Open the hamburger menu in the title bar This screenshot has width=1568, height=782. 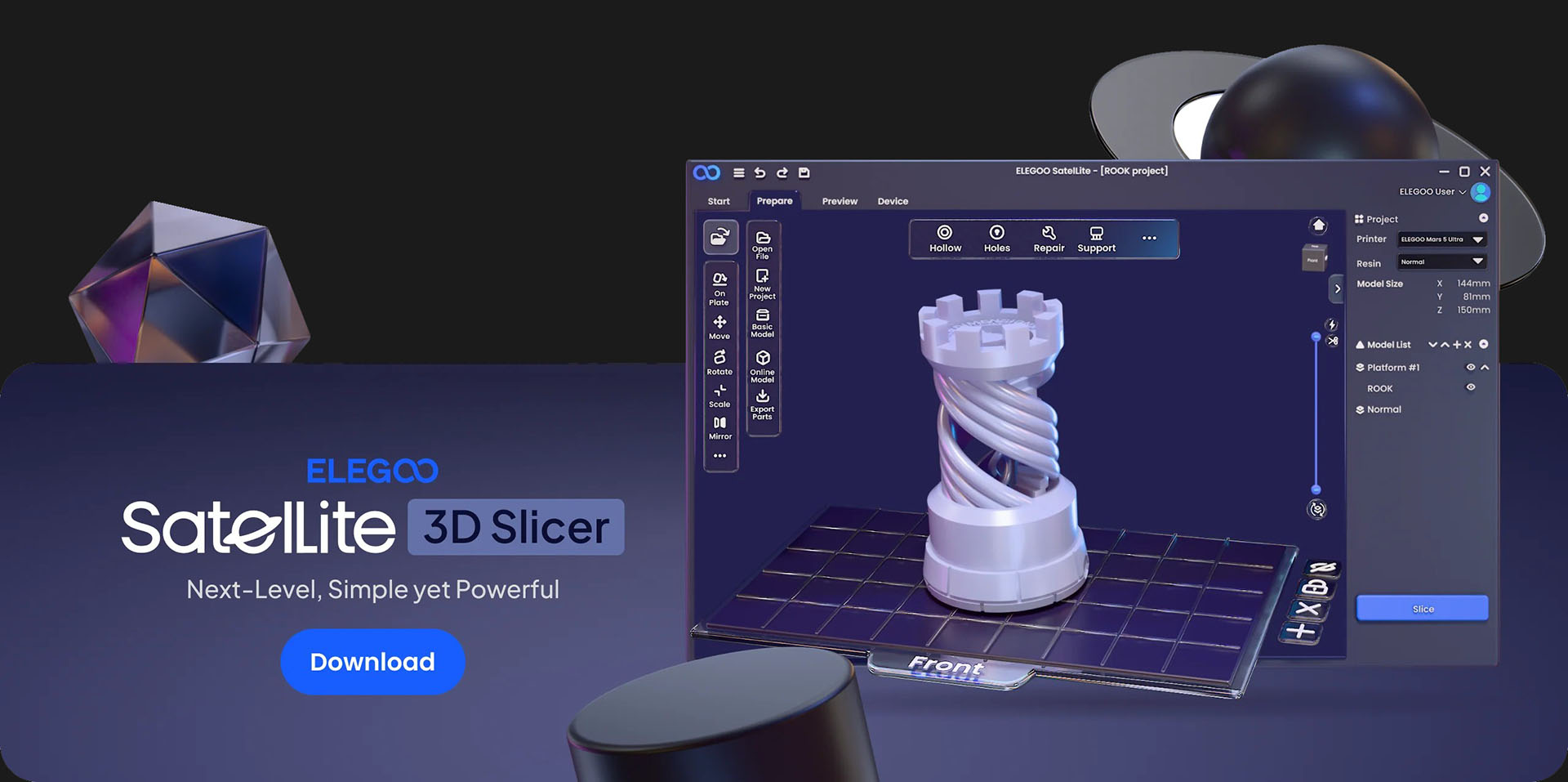738,172
